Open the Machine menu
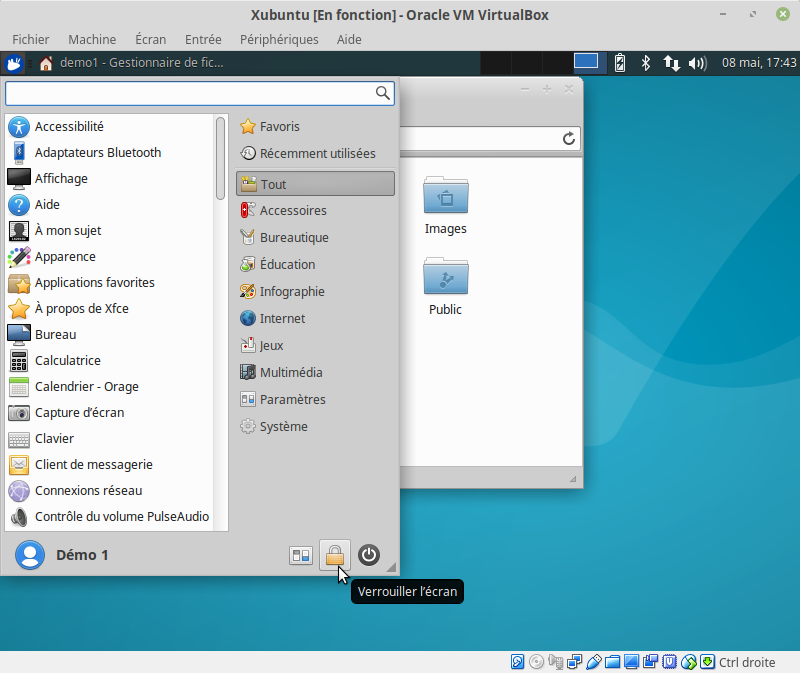 [x=92, y=39]
